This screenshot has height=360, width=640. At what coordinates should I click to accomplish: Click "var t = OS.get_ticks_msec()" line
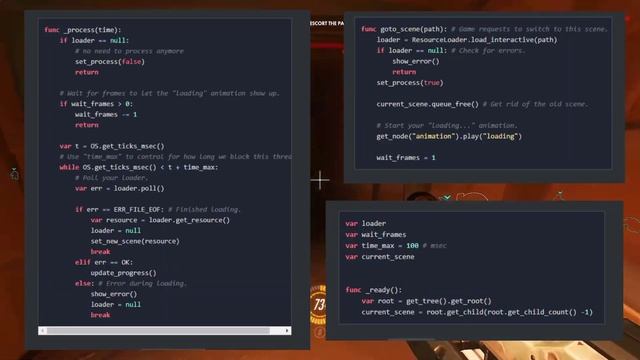point(112,146)
